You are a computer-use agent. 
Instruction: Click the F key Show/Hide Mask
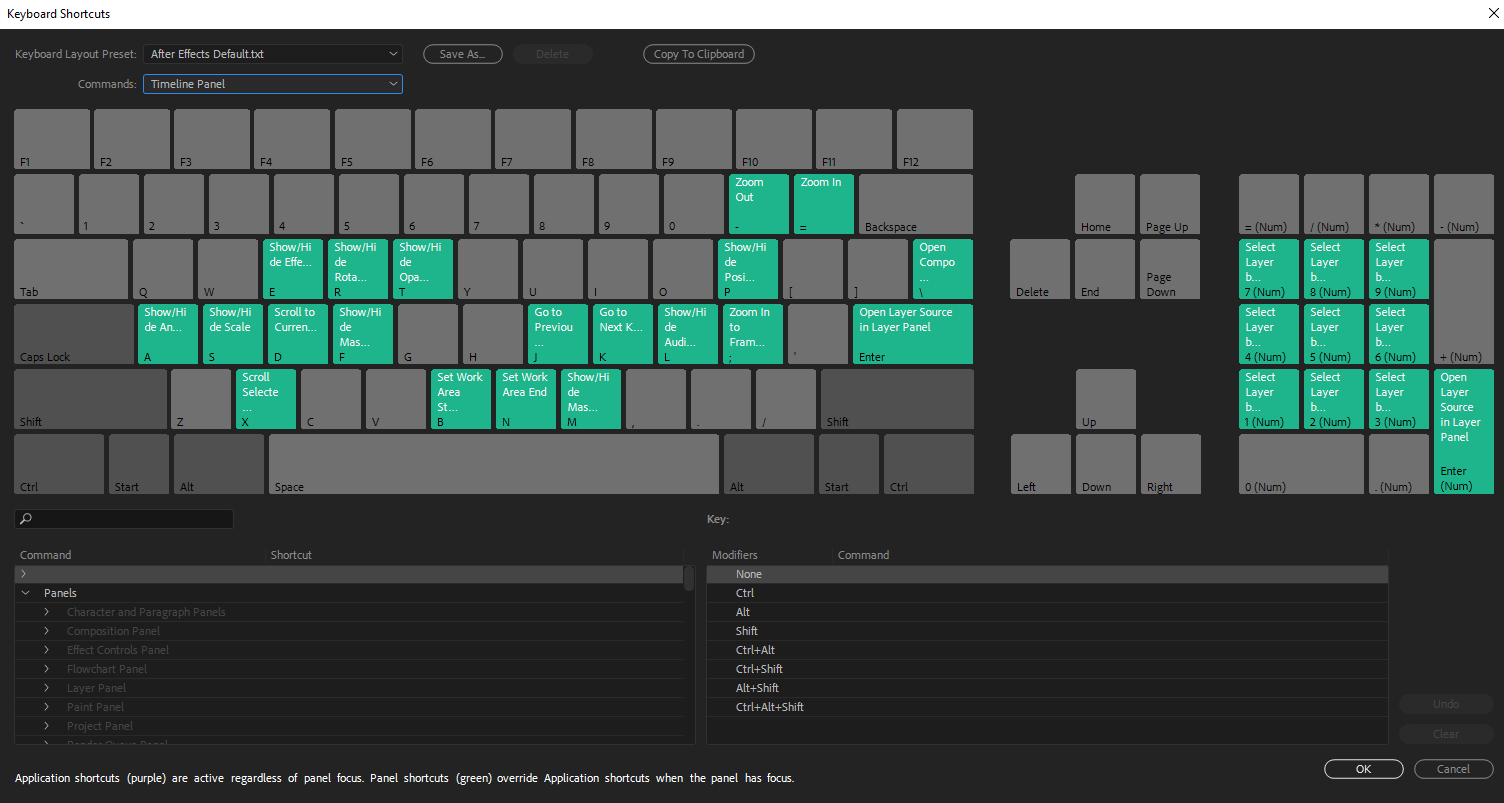[x=363, y=334]
